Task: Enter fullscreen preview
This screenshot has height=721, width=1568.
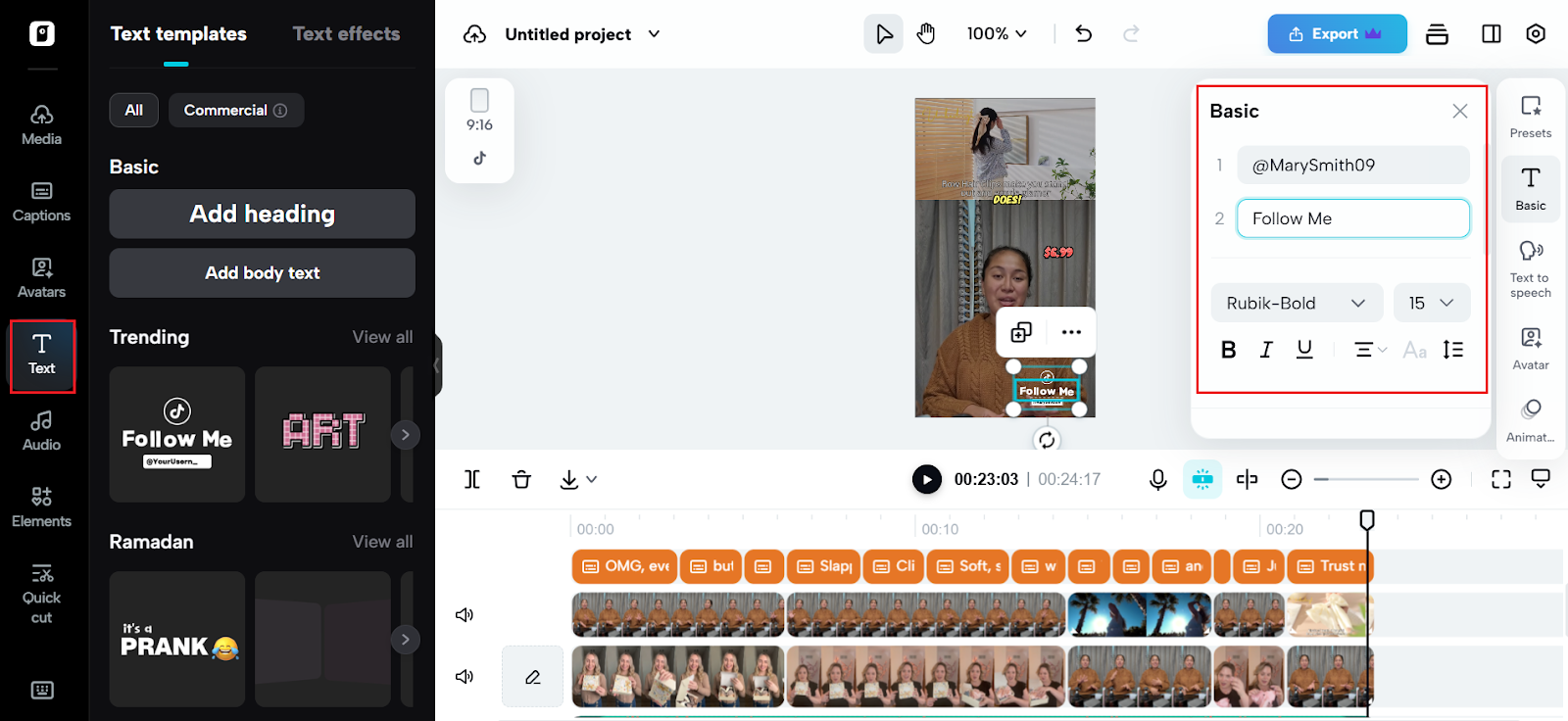Action: 1501,479
